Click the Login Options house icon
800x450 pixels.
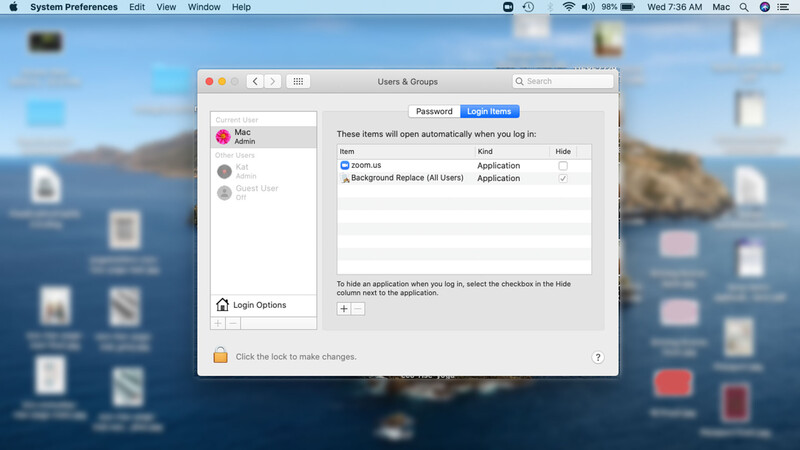click(222, 305)
